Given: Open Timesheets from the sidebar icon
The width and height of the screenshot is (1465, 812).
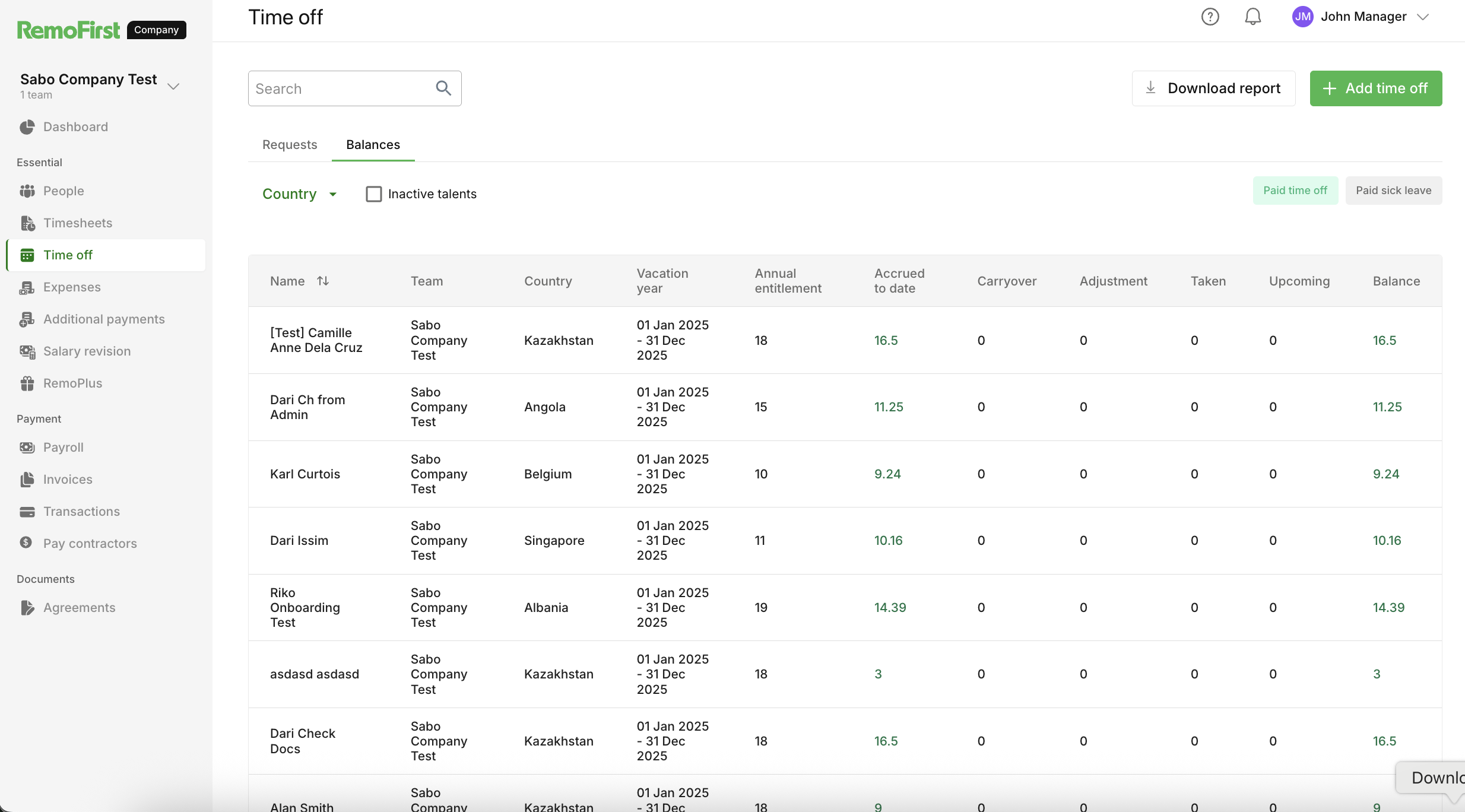Looking at the screenshot, I should click(x=27, y=223).
